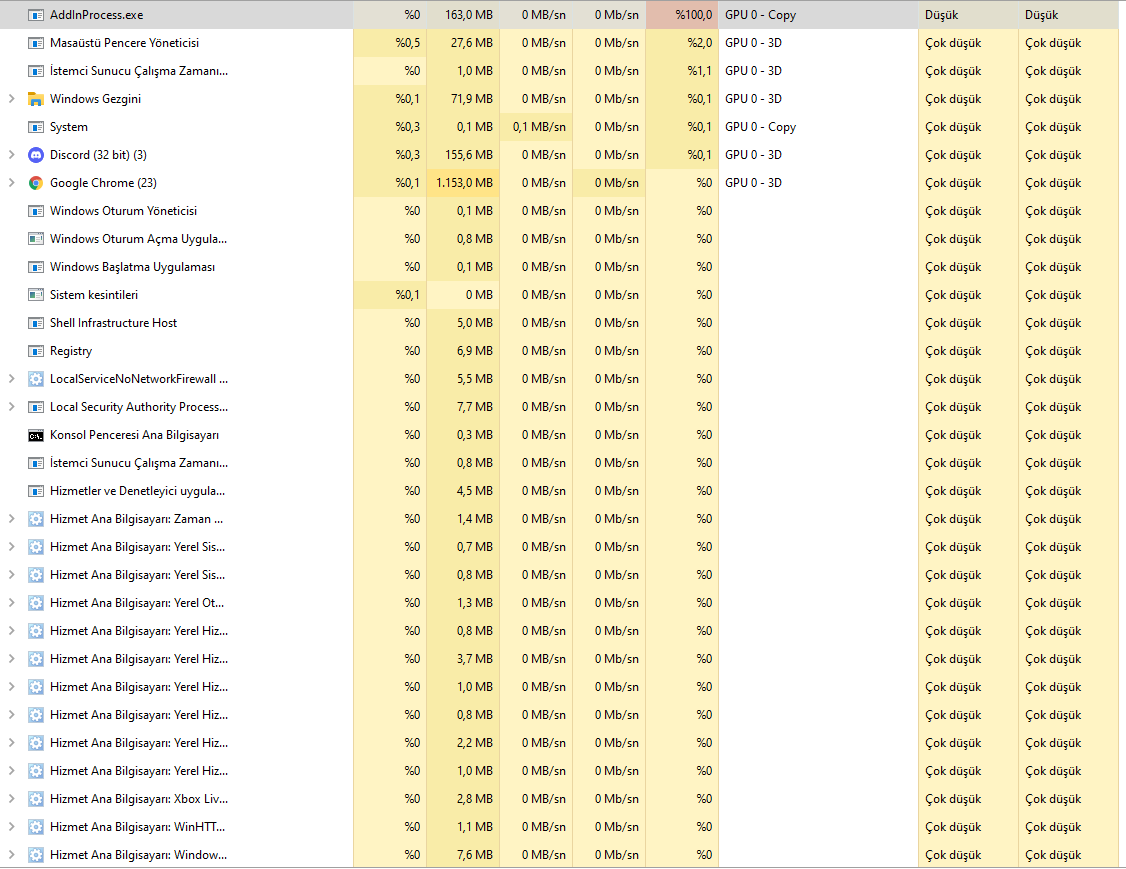This screenshot has width=1126, height=869.
Task: Click the Discord application icon
Action: pos(36,155)
